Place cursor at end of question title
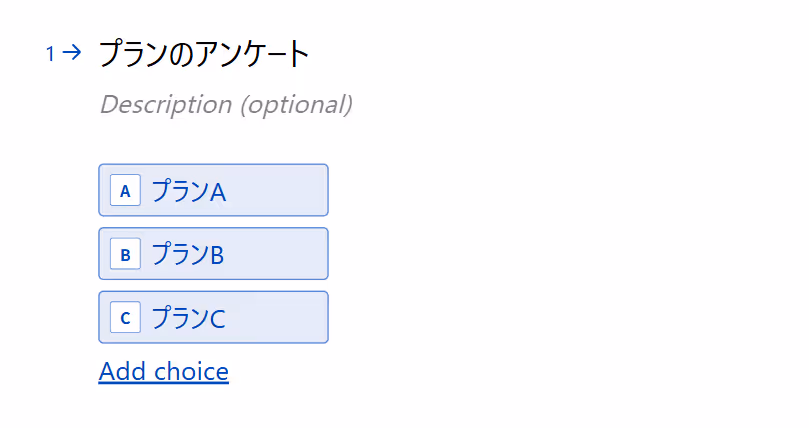The height and width of the screenshot is (428, 809). pos(309,54)
